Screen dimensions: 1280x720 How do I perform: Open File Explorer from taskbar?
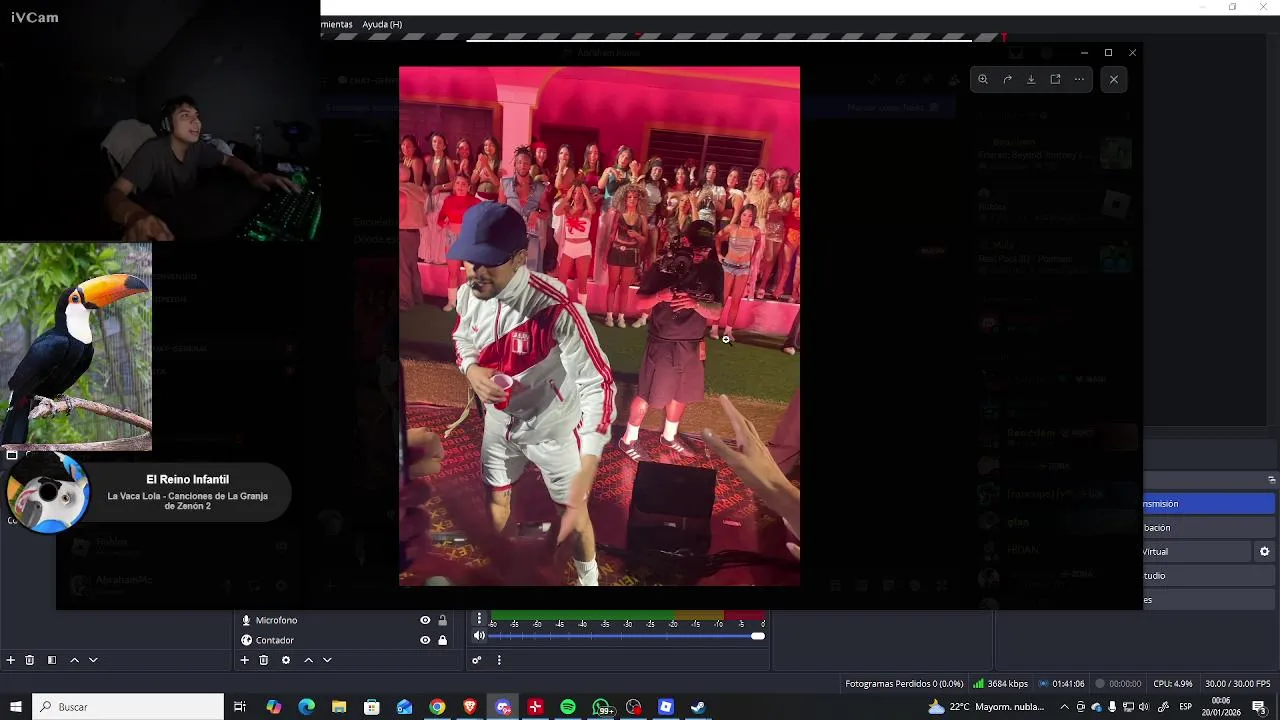(339, 707)
